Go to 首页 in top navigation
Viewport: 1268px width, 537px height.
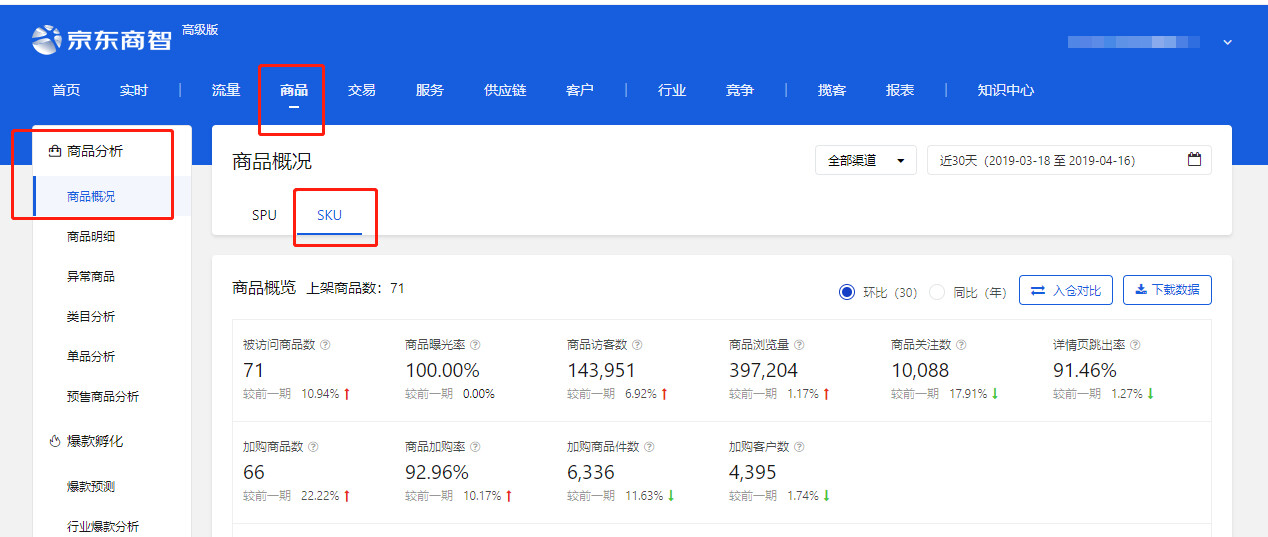point(66,90)
